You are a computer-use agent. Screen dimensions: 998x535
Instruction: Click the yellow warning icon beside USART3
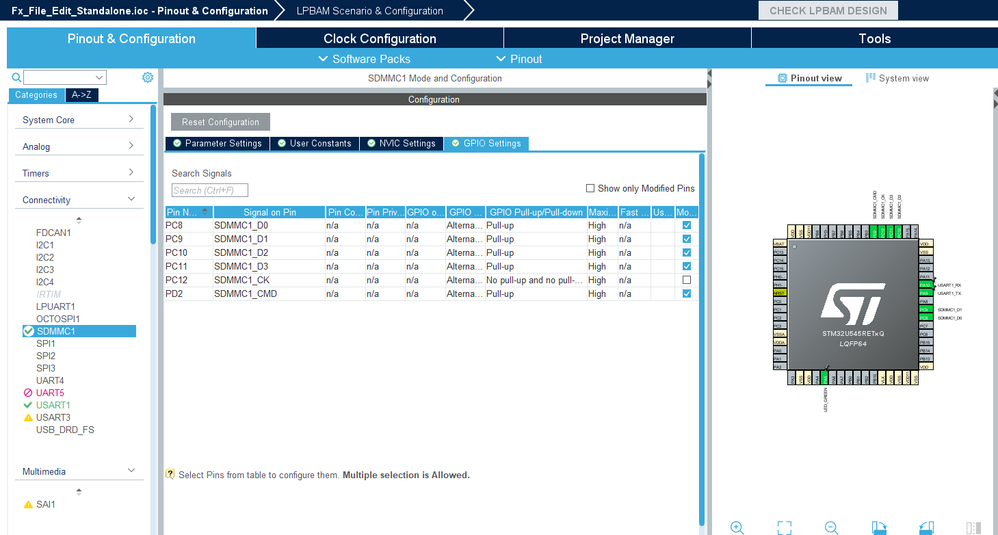point(28,417)
